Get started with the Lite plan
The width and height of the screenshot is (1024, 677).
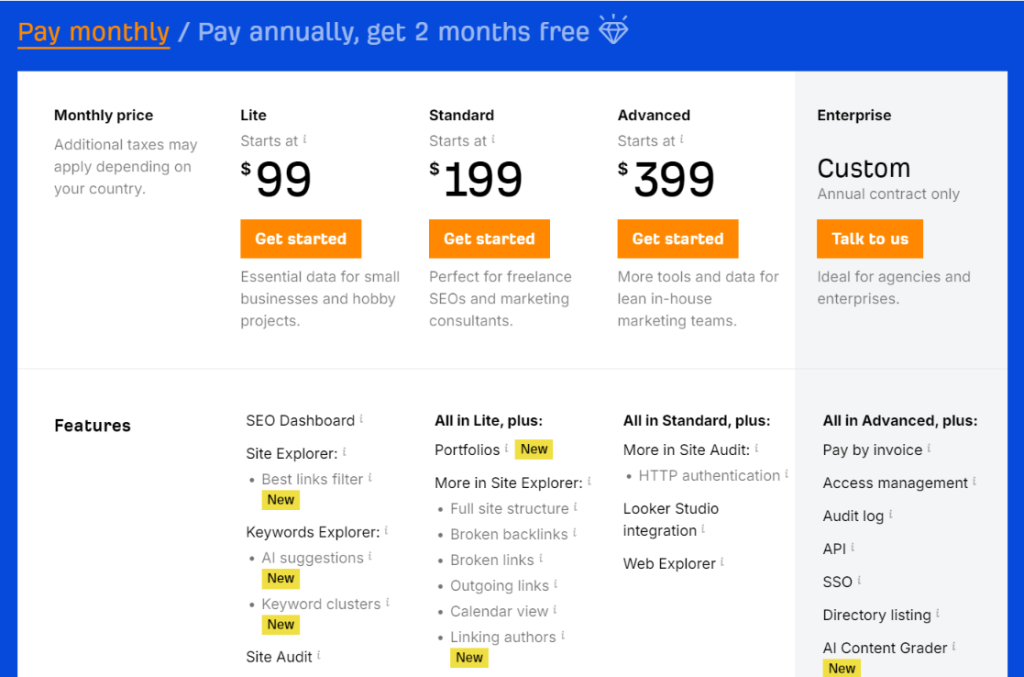300,238
